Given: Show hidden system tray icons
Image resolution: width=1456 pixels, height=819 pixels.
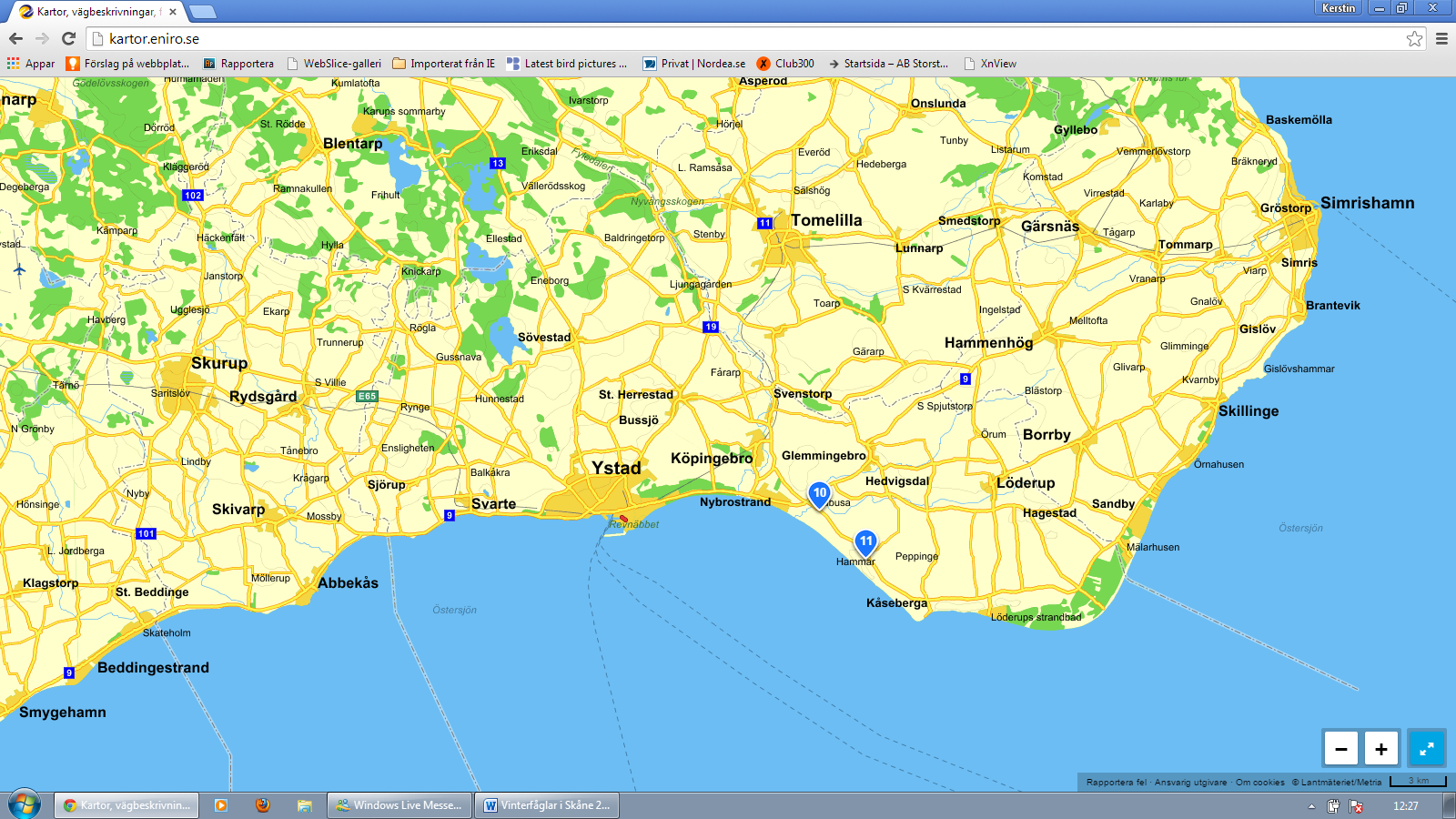Looking at the screenshot, I should [1311, 806].
